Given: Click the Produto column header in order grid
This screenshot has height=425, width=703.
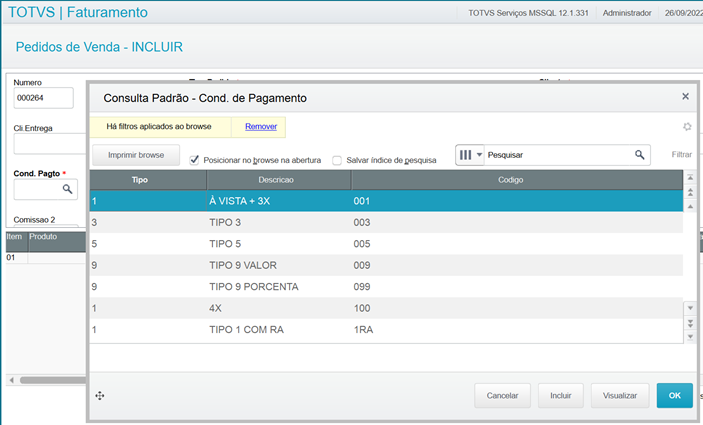Looking at the screenshot, I should [57, 242].
